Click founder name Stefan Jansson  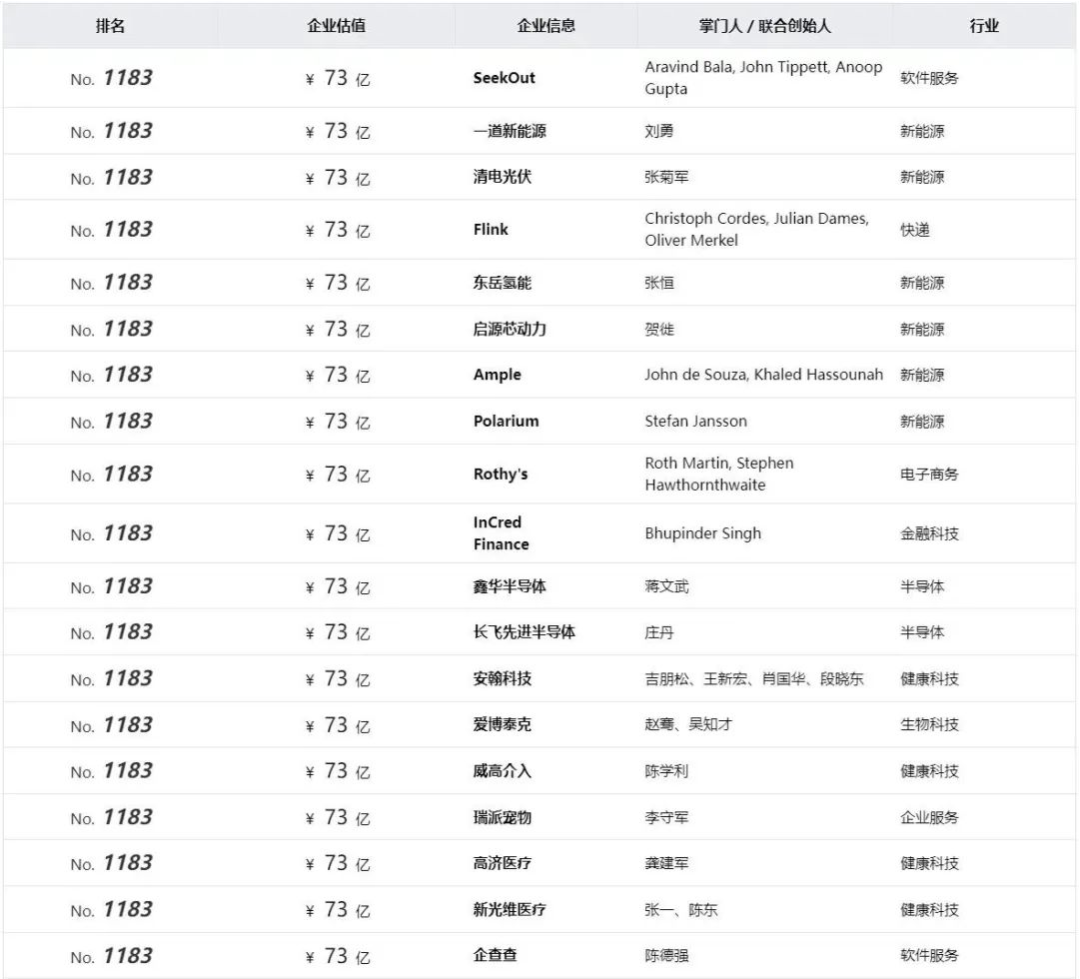pos(696,421)
